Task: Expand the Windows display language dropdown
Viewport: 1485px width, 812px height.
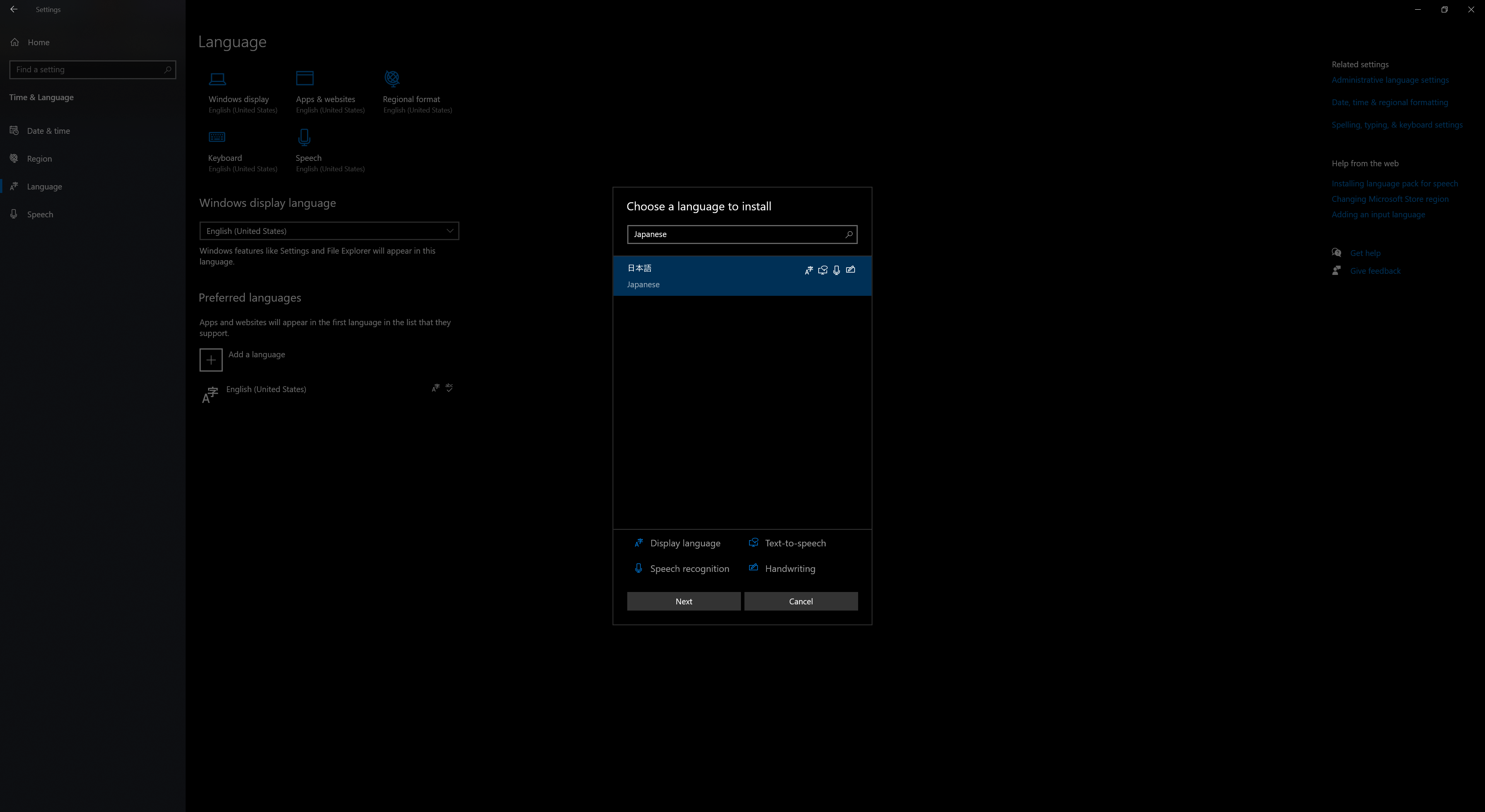Action: 329,231
